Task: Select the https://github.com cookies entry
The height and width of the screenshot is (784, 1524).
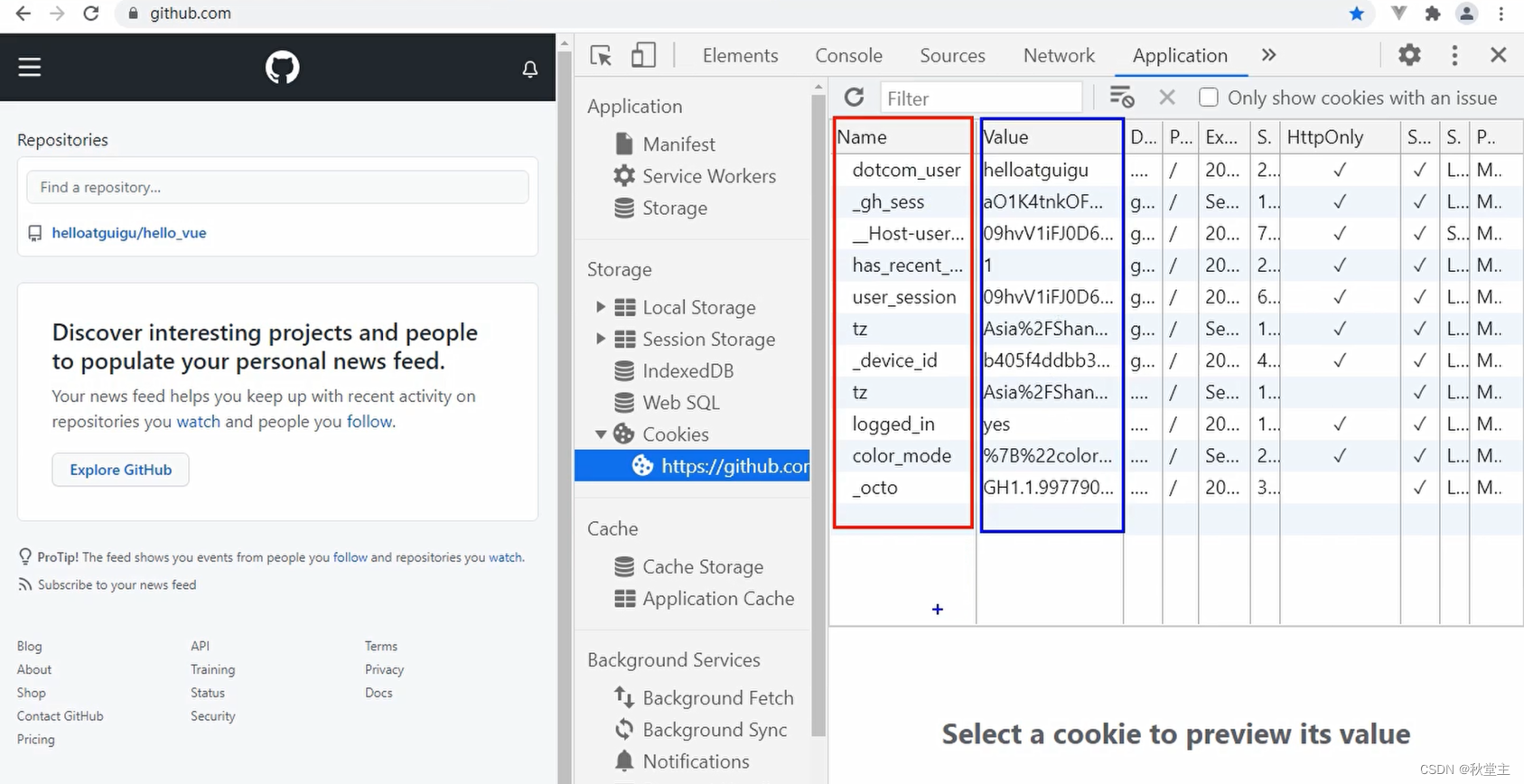Action: tap(692, 466)
